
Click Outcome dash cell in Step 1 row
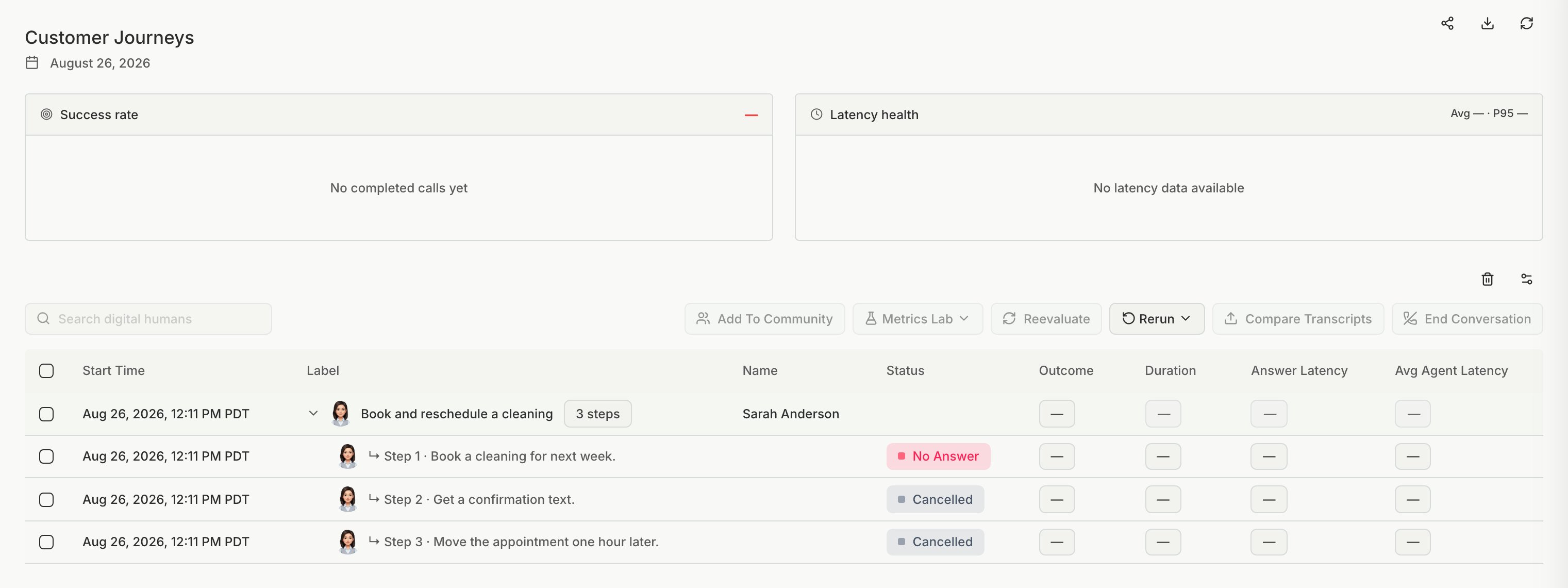click(x=1057, y=456)
